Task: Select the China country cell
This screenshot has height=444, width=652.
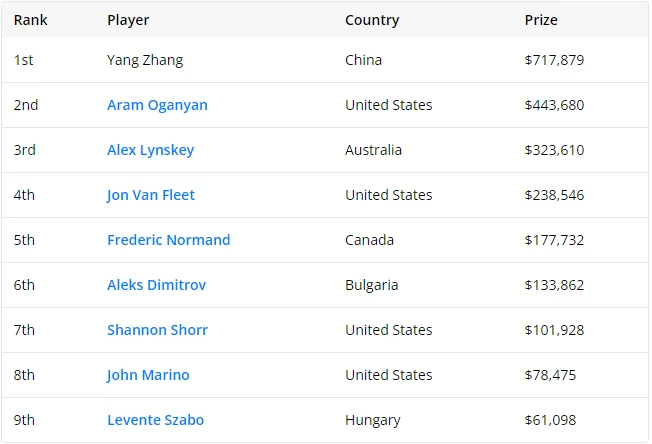Action: coord(363,60)
